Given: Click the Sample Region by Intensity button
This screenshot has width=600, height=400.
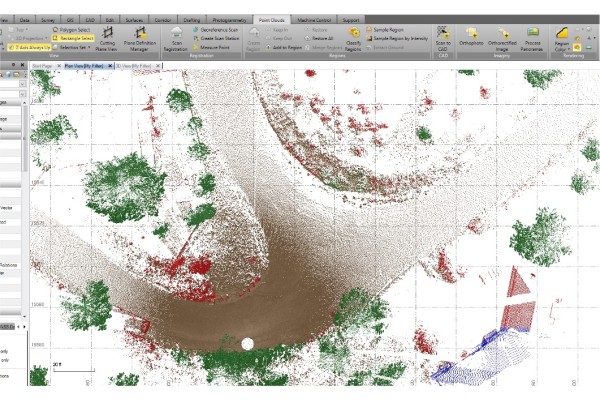Looking at the screenshot, I should pos(396,38).
